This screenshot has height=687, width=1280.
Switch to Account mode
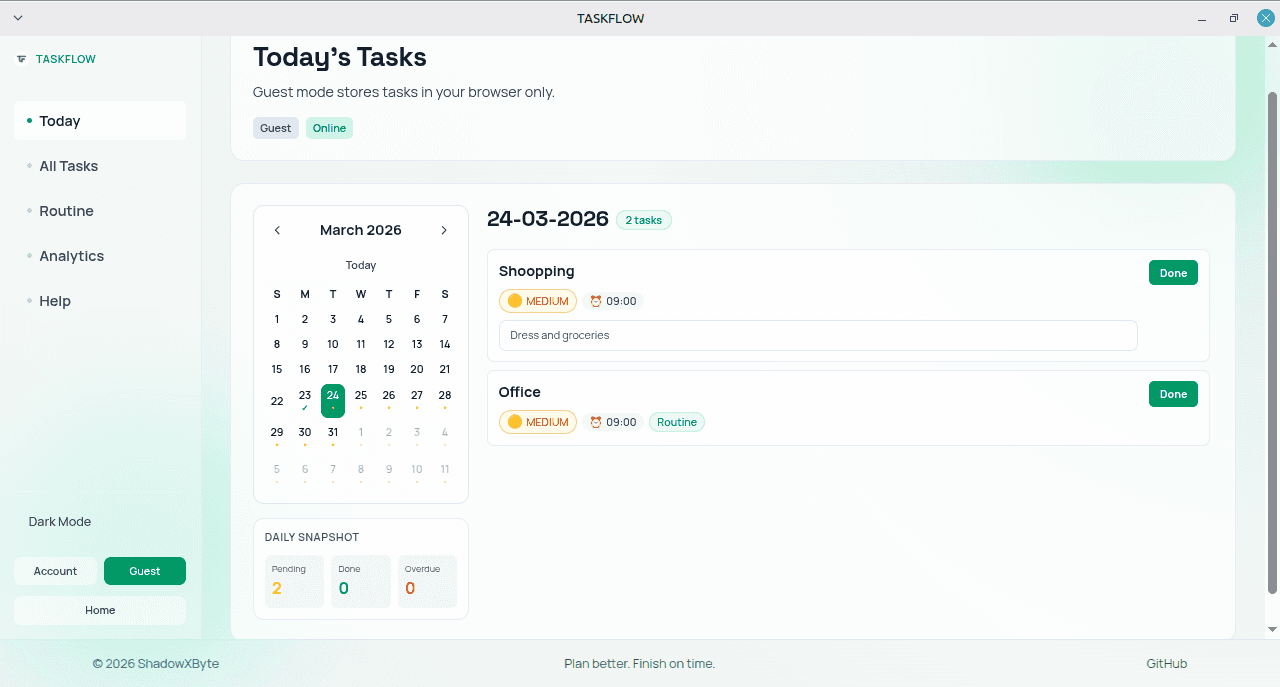coord(55,571)
